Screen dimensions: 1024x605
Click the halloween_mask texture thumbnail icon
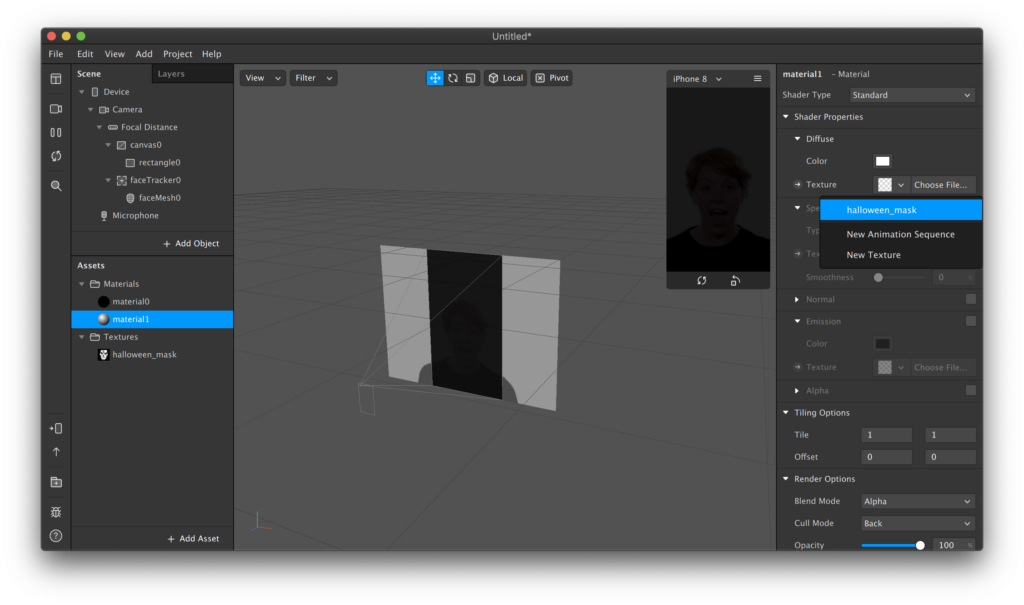103,355
